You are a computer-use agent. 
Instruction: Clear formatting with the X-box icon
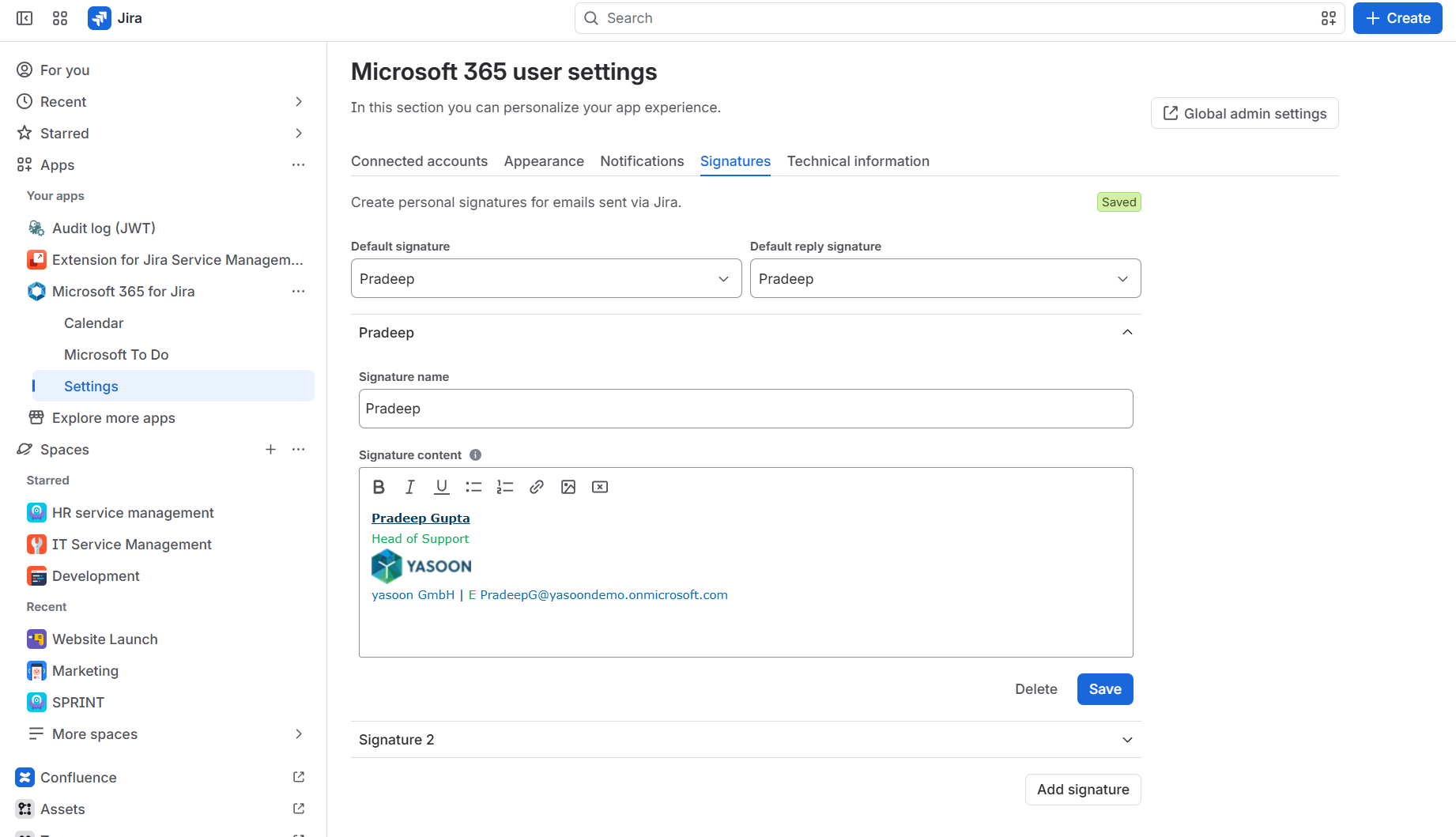point(600,487)
